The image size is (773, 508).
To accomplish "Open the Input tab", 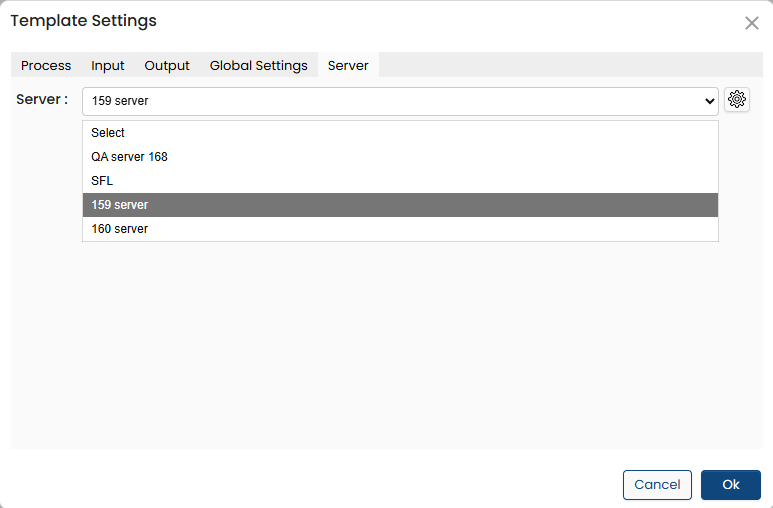I will (108, 66).
